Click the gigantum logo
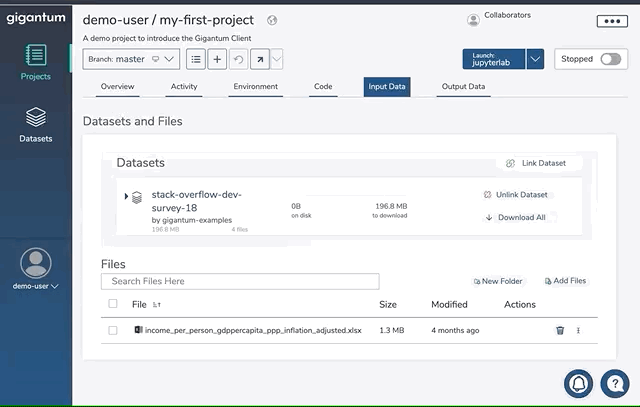640x407 pixels. pos(36,18)
